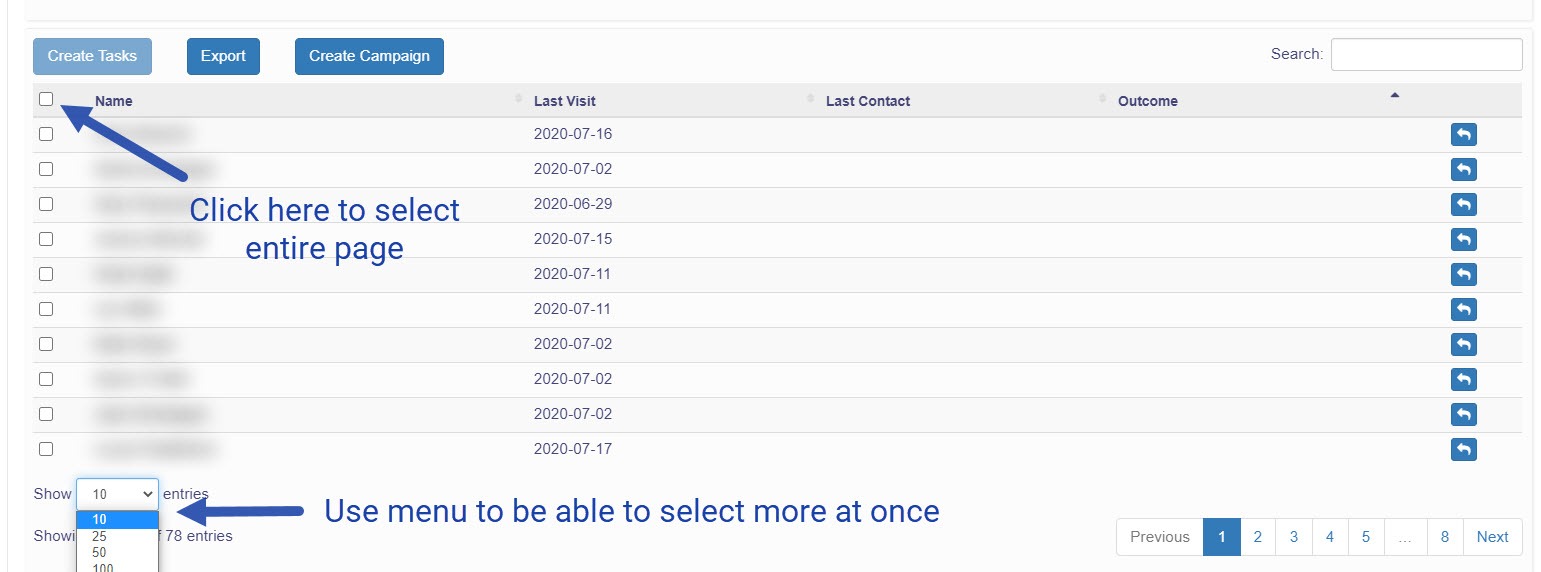Go to page 2 of results
This screenshot has height=572, width=1541.
1257,537
